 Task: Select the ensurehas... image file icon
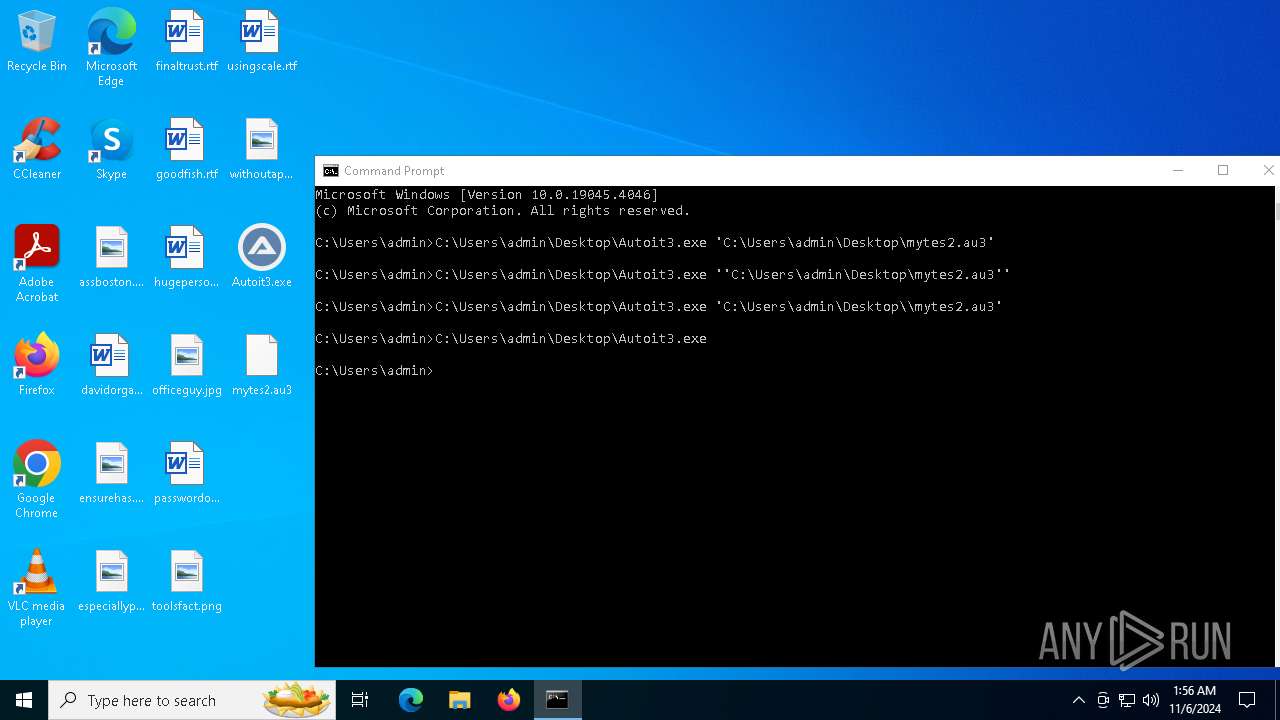tap(111, 474)
